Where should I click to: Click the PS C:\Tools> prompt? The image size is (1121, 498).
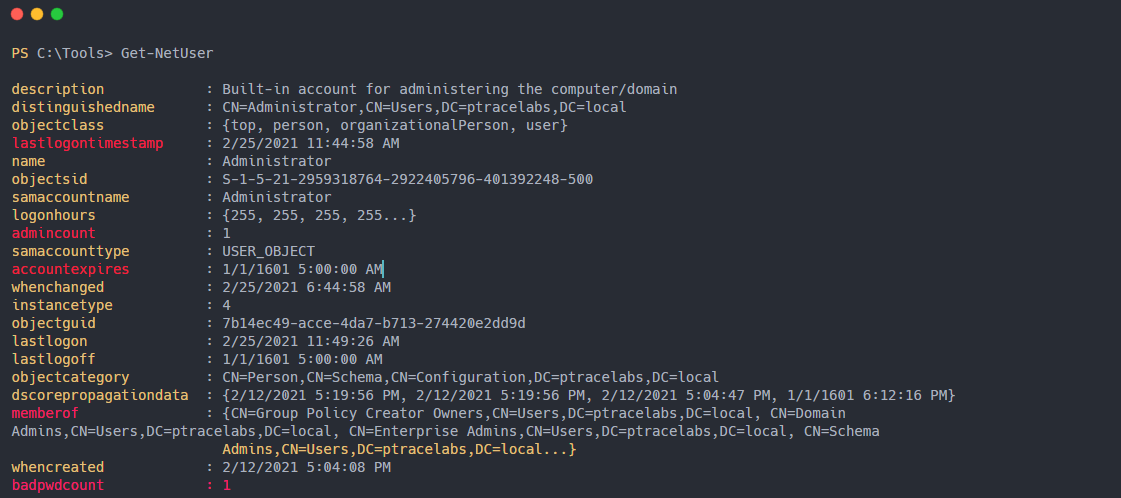pyautogui.click(x=62, y=54)
